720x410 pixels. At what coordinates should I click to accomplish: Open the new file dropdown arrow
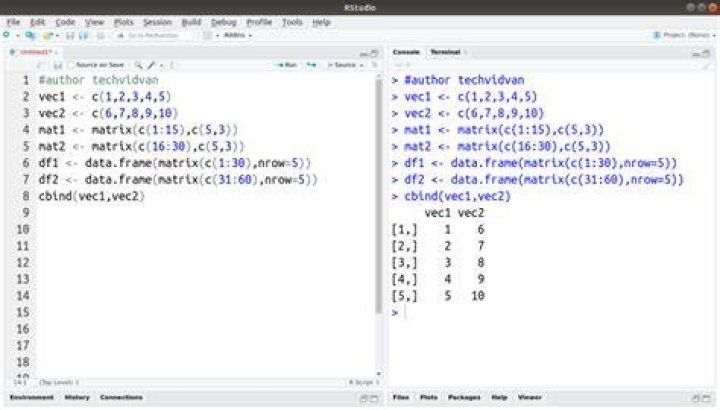(x=17, y=35)
